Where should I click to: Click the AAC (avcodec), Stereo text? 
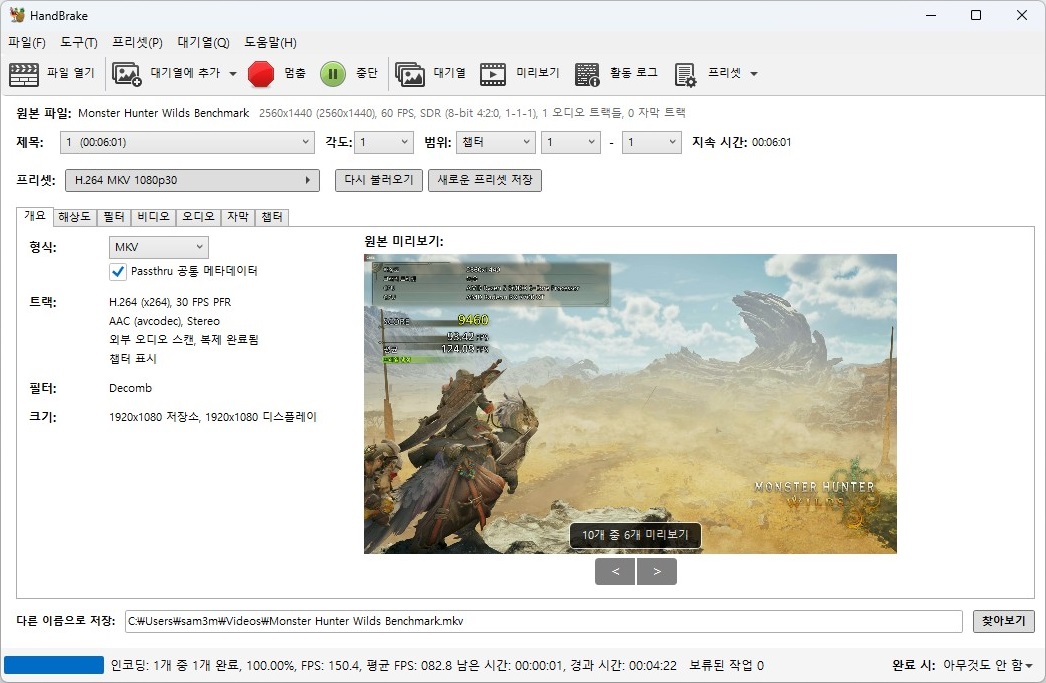point(164,321)
